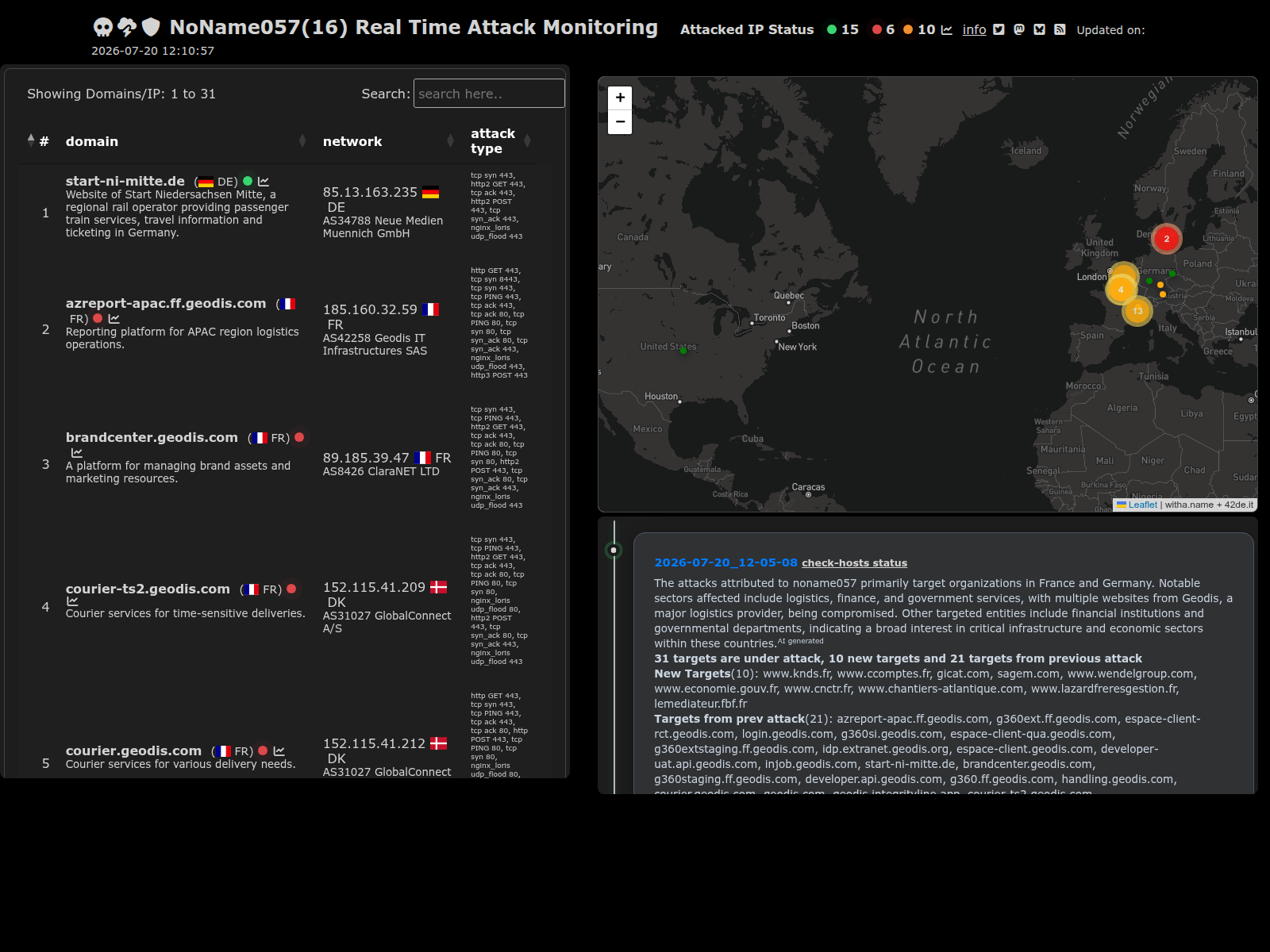Image resolution: width=1270 pixels, height=952 pixels.
Task: Select the azreport-apac.ff.geodis.com domain name
Action: point(166,303)
